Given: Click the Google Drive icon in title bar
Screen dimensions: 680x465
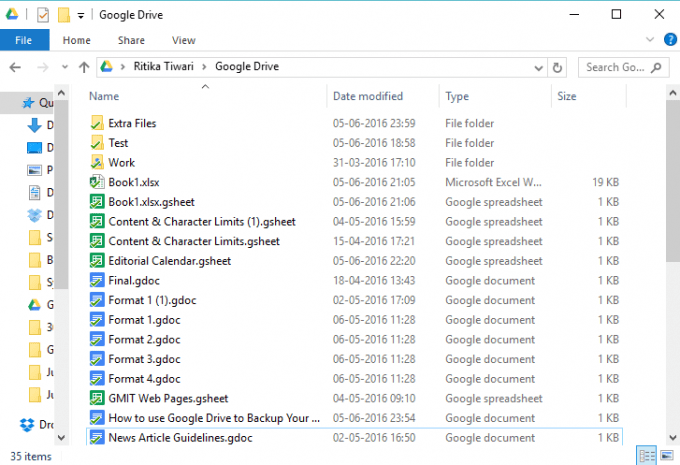Looking at the screenshot, I should click(x=12, y=14).
